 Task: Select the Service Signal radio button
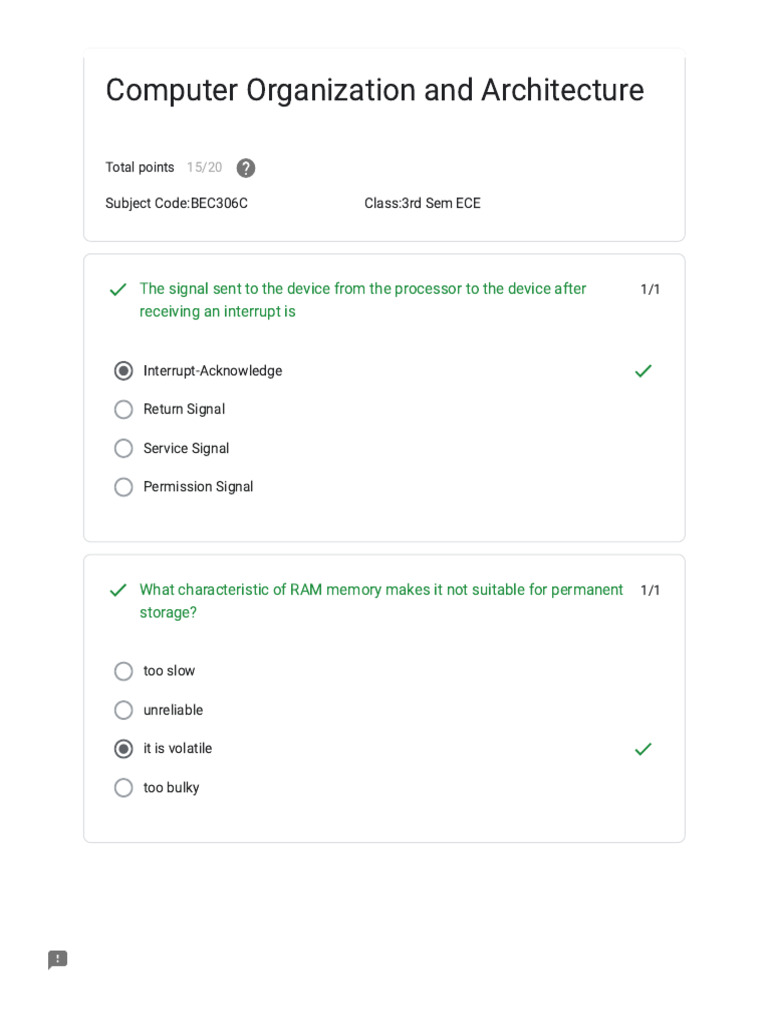pos(124,449)
